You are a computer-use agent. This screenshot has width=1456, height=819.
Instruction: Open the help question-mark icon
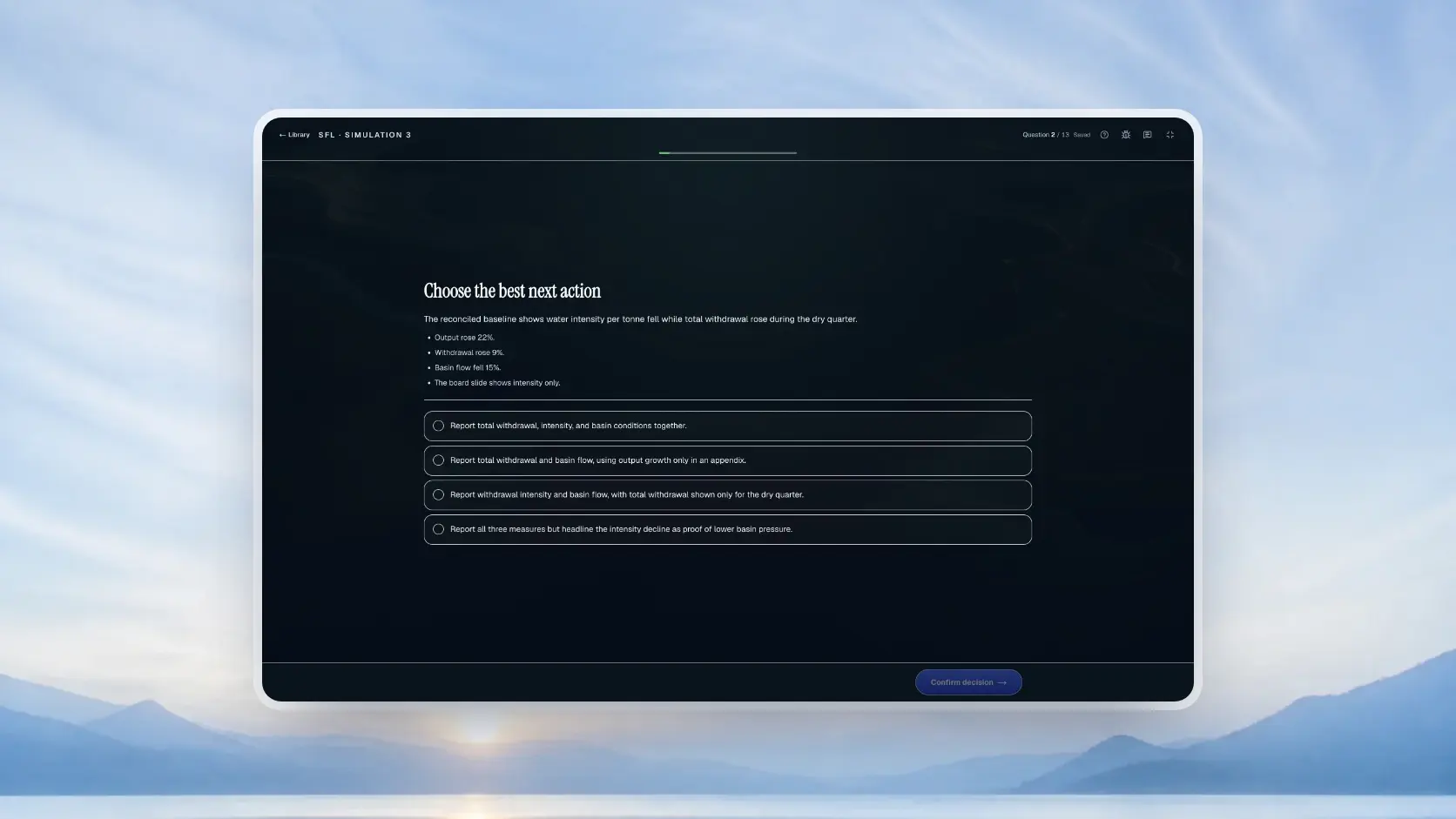(x=1104, y=135)
